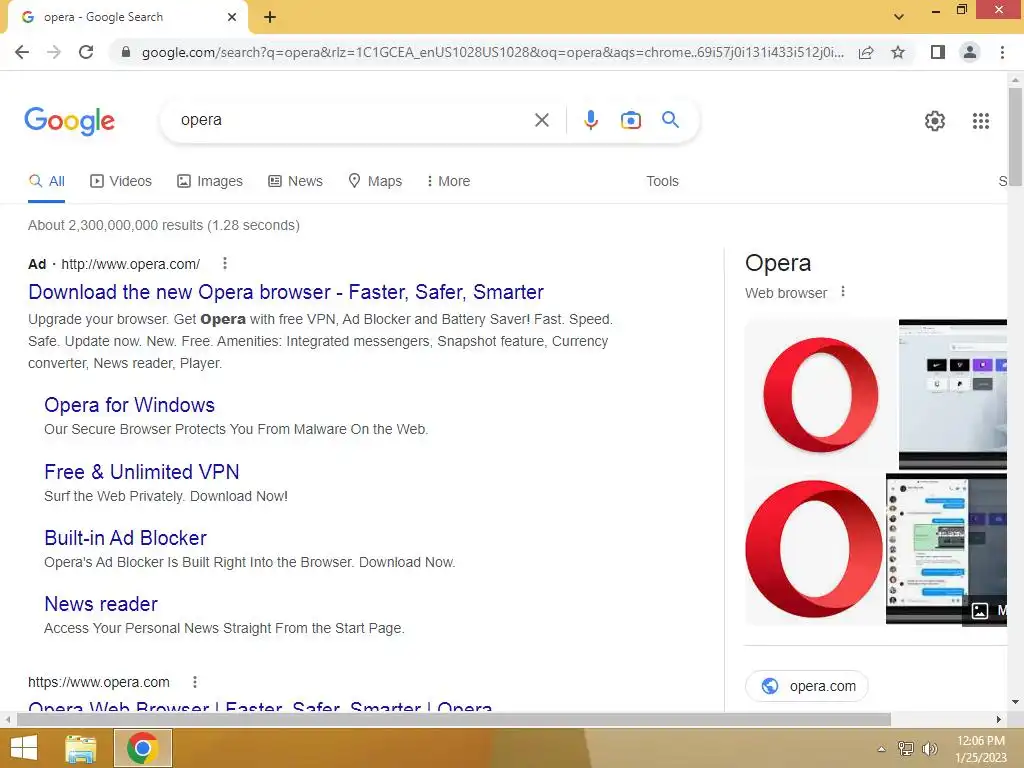
Task: Open the Opera speed dial screenshot thumbnail
Action: point(953,394)
